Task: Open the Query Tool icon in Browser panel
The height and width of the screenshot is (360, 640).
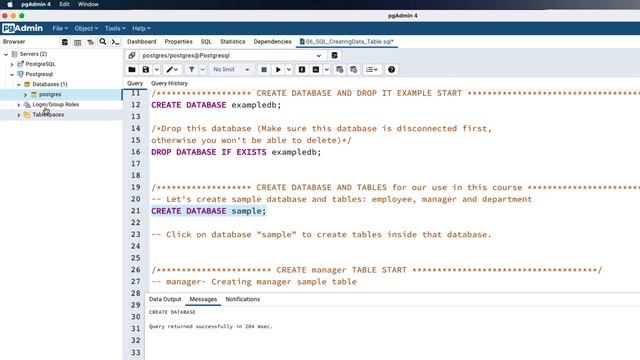Action: (64, 42)
